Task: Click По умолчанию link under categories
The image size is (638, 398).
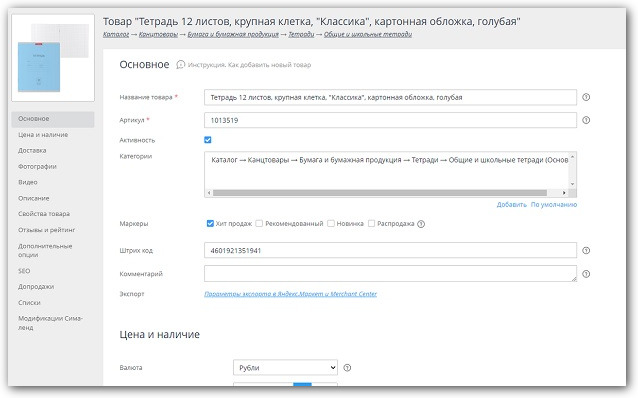Action: (x=554, y=205)
